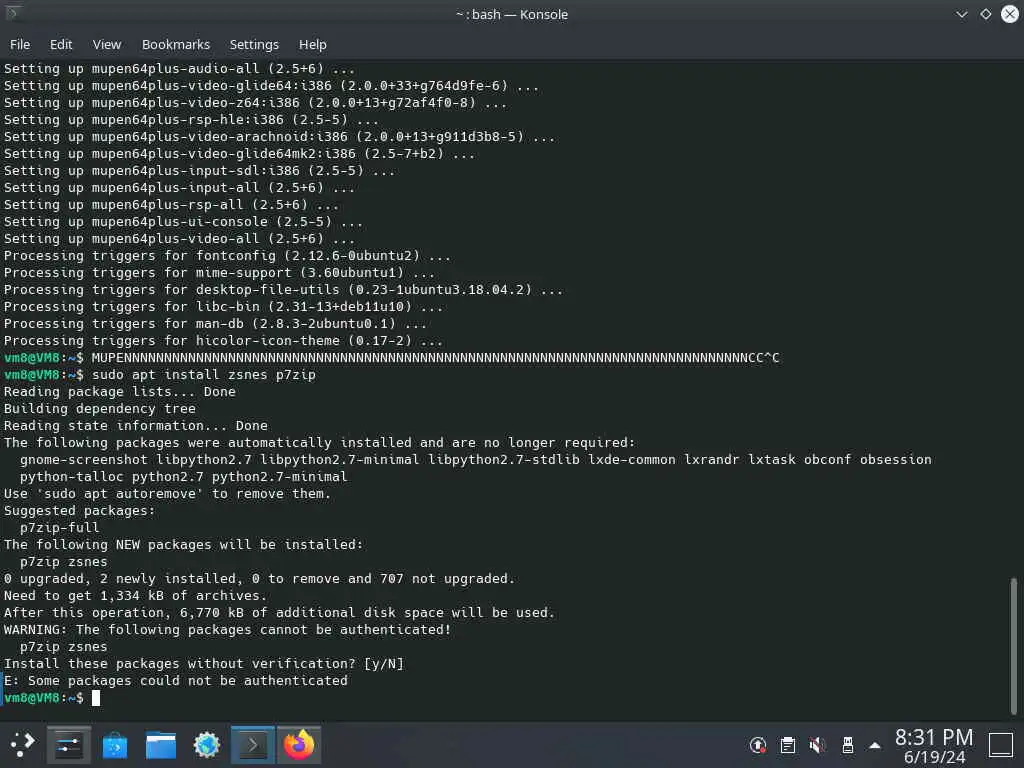Click the MUPENNNN... typed command line
Viewport: 1024px width, 768px height.
click(435, 358)
